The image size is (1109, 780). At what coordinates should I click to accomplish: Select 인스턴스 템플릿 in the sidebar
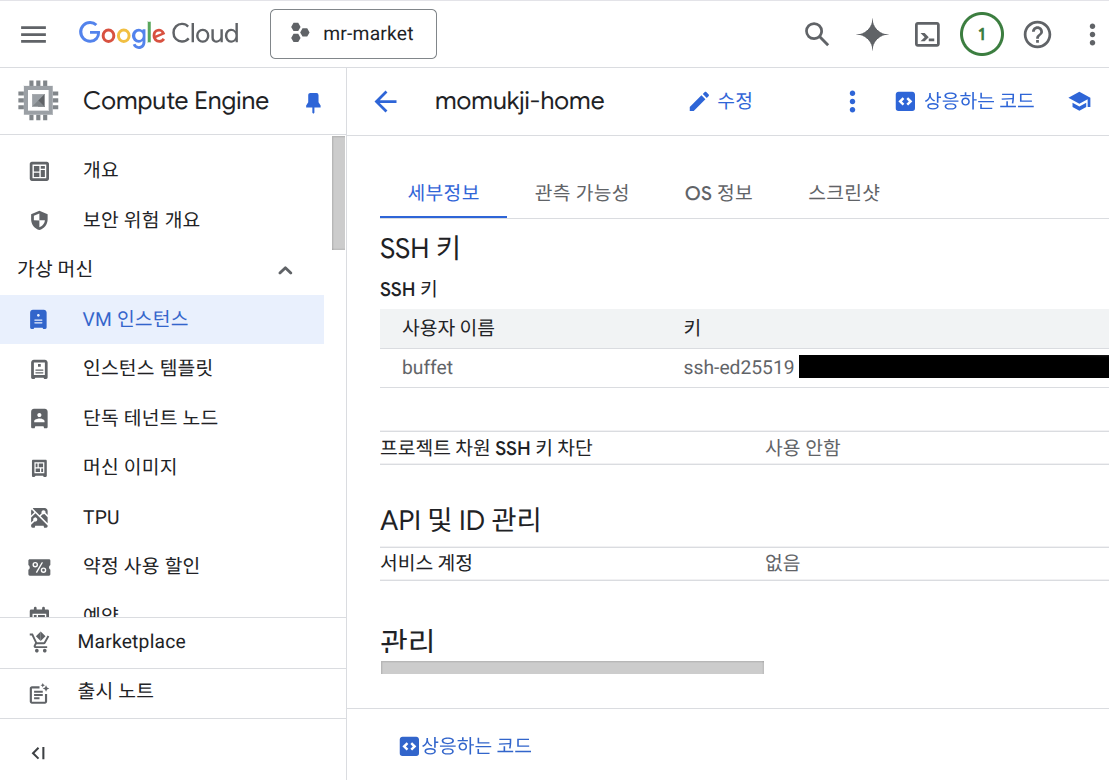[148, 369]
